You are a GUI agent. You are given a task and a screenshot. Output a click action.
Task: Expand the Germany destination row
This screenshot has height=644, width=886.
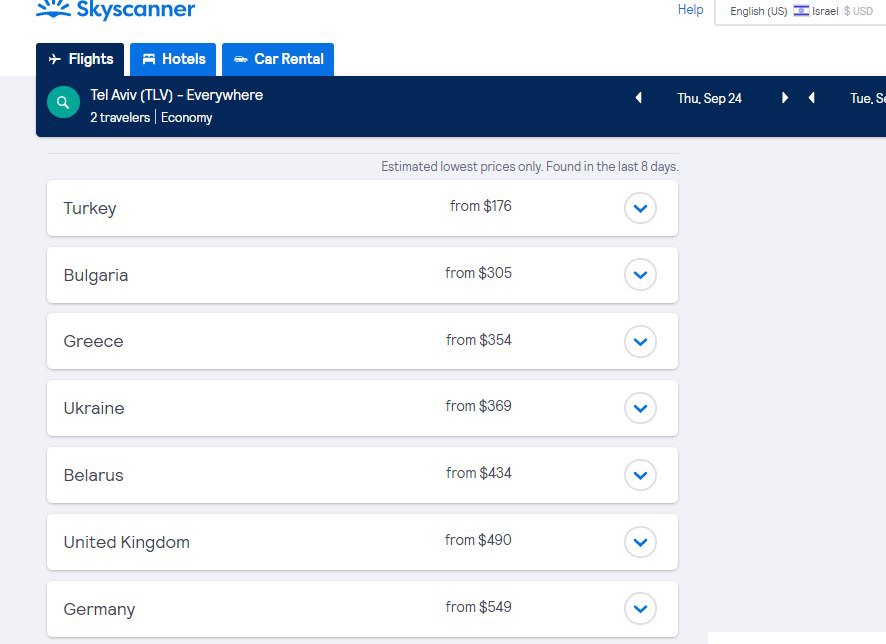(640, 608)
